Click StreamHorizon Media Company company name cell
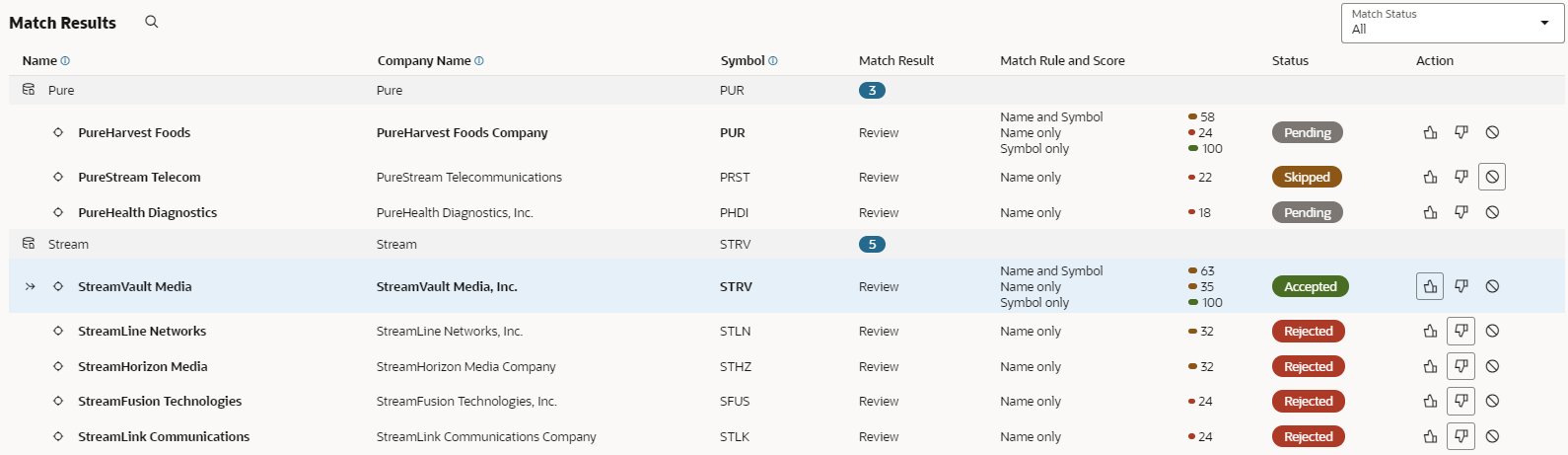 466,367
